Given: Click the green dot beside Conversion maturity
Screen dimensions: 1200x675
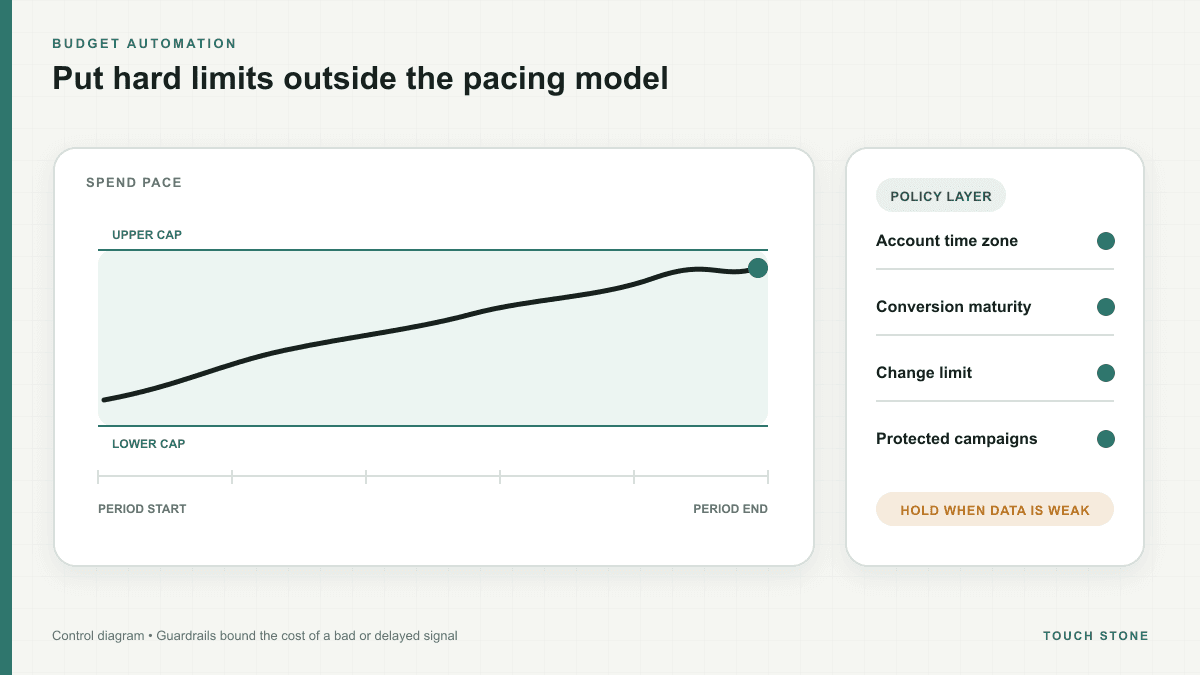Looking at the screenshot, I should [x=1105, y=307].
